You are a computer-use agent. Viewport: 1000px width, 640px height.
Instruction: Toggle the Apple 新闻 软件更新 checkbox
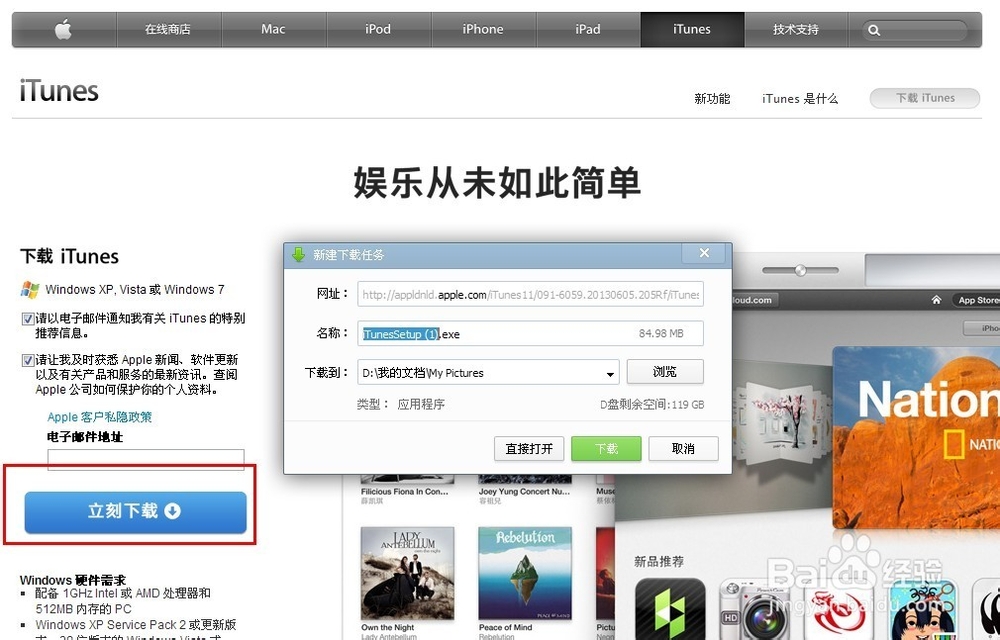point(28,360)
